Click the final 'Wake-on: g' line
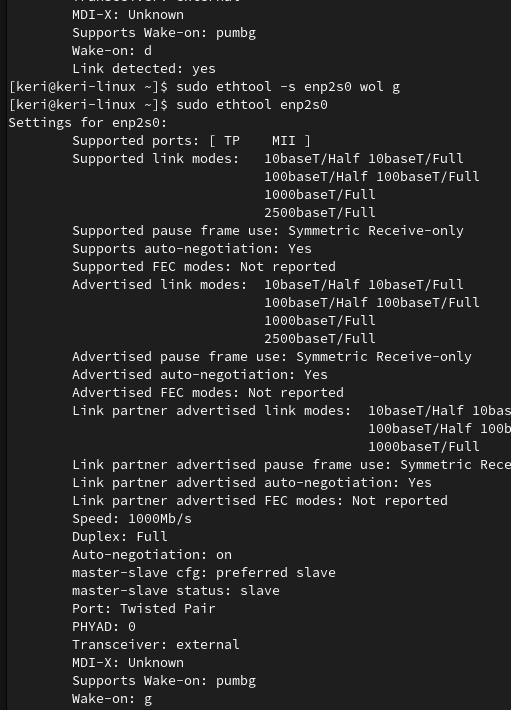 click(112, 699)
